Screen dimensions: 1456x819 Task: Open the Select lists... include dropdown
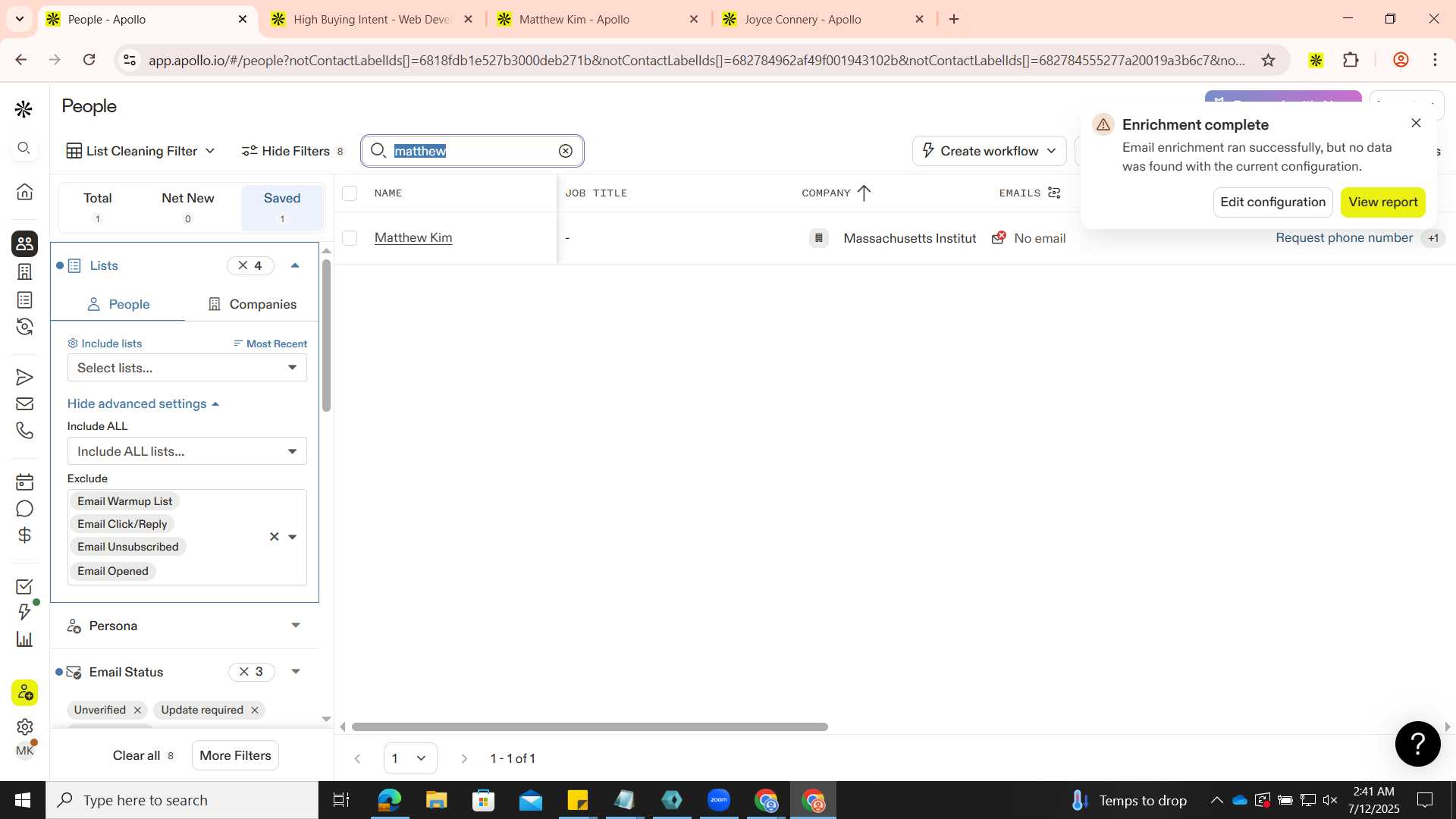187,368
